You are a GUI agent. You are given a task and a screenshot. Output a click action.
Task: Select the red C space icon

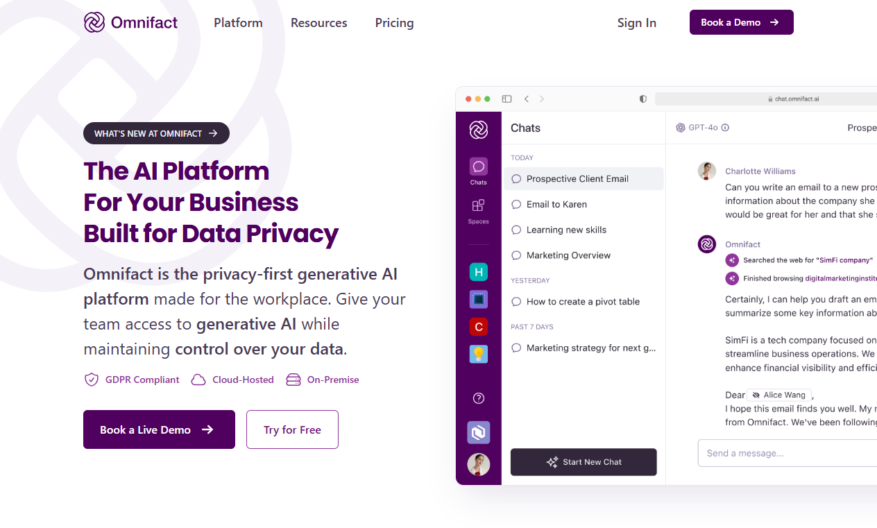[478, 327]
